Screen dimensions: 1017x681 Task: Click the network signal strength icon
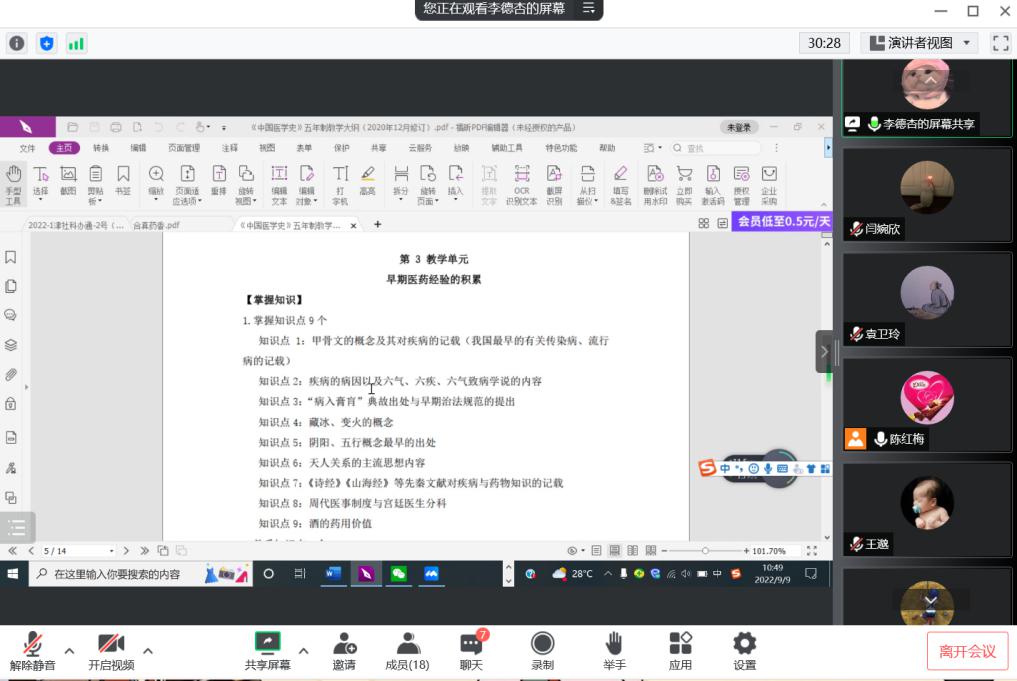point(76,43)
